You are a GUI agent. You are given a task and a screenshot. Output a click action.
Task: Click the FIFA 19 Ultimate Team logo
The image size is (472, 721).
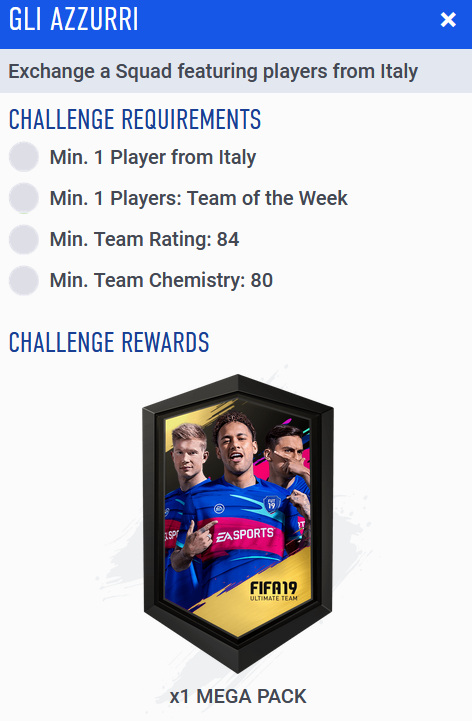(273, 591)
